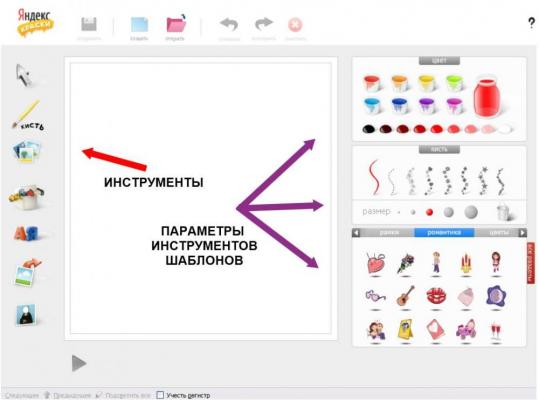Click the Подсветить все button
Image resolution: width=539 pixels, height=400 pixels.
[x=123, y=395]
